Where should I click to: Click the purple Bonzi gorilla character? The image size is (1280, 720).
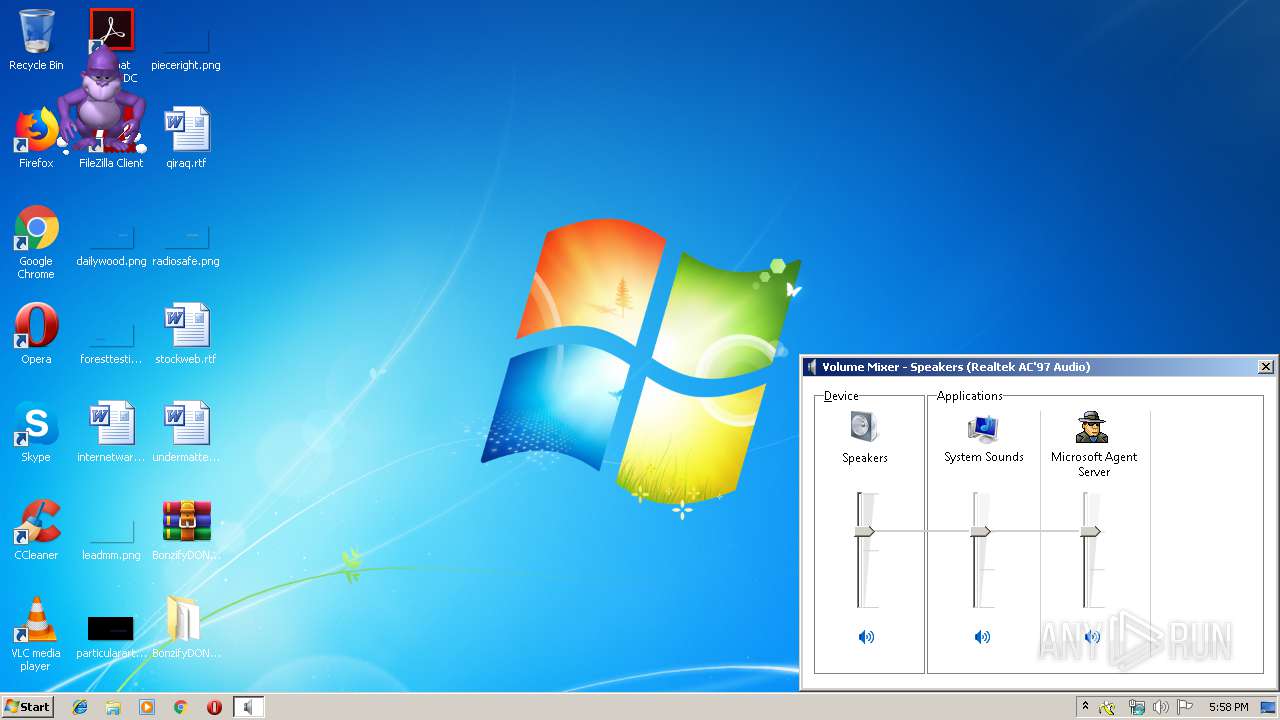(101, 98)
